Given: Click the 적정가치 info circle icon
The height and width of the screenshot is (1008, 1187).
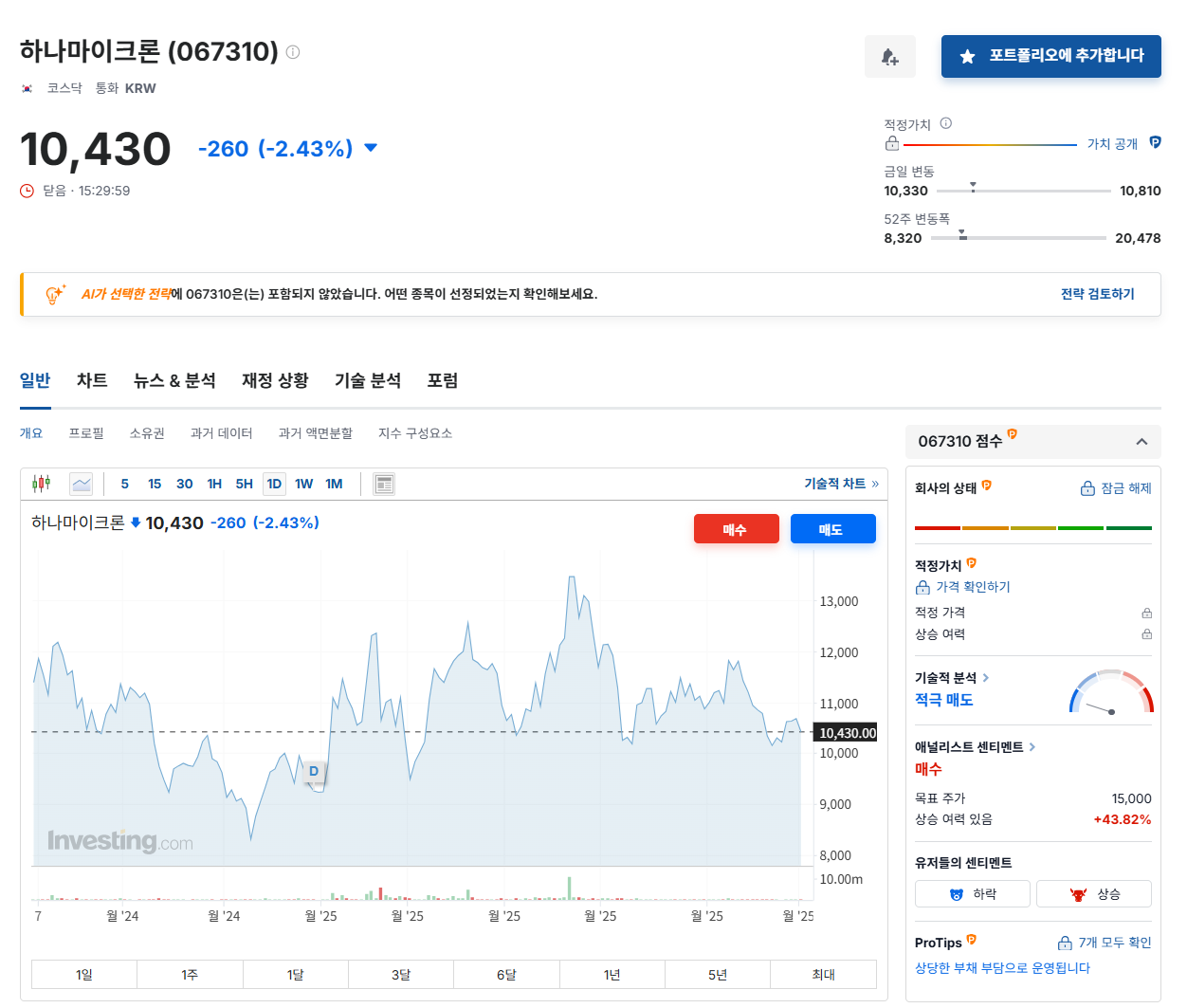Looking at the screenshot, I should (x=945, y=123).
